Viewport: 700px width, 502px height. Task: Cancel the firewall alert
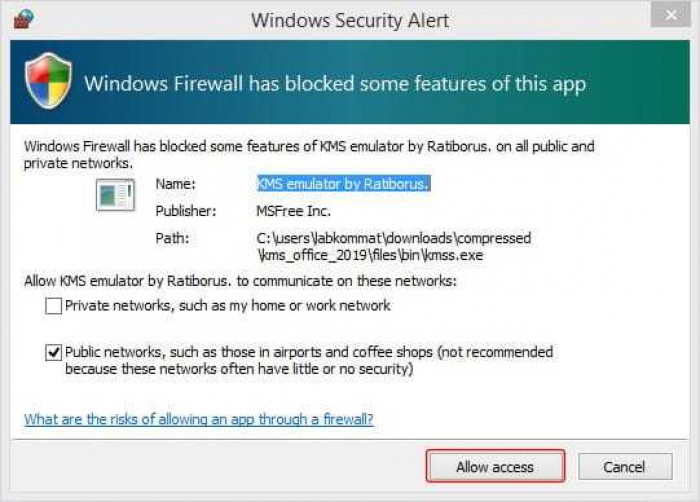coord(625,467)
